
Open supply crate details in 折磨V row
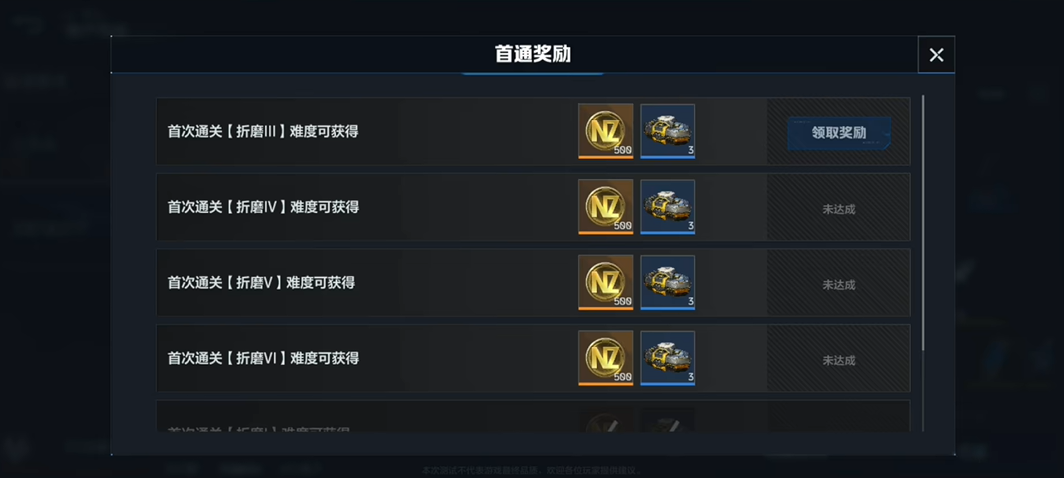click(668, 282)
